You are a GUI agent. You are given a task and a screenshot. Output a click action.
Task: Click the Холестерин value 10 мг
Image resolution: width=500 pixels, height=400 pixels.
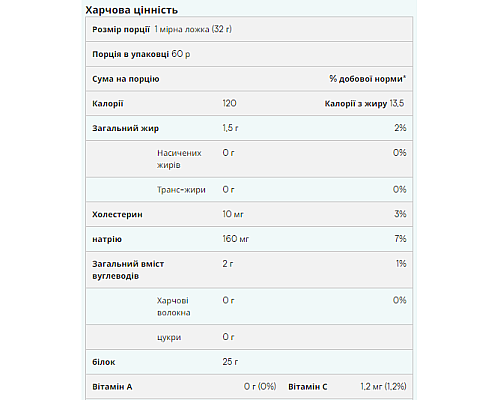[233, 214]
